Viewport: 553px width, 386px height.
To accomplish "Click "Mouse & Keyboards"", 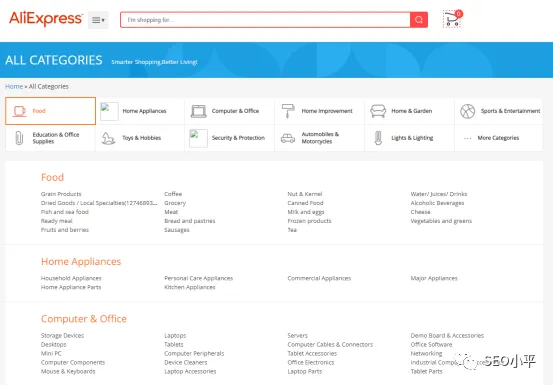I will 68,372.
